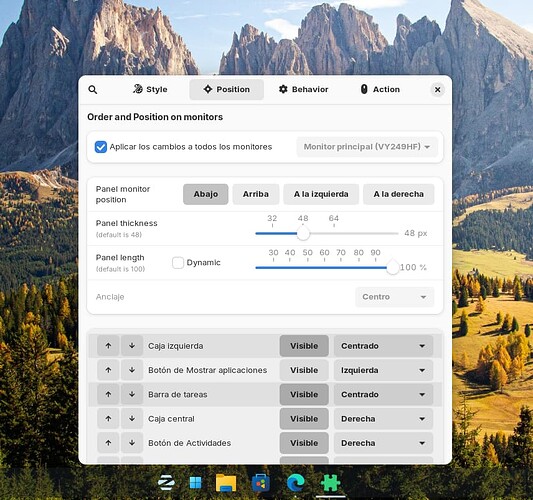
Task: Open the Zorin menu in taskbar
Action: pos(166,482)
